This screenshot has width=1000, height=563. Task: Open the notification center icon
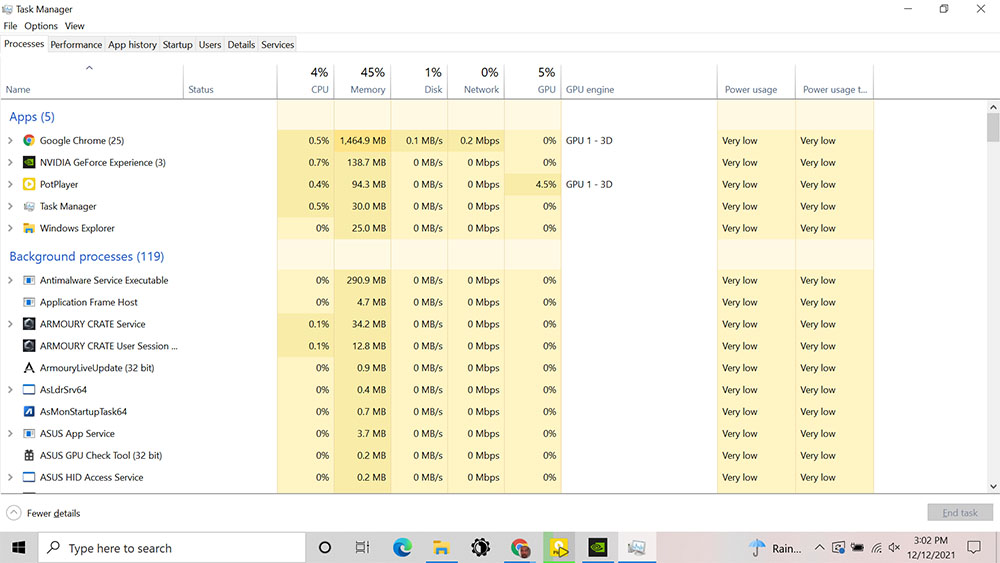(x=974, y=547)
